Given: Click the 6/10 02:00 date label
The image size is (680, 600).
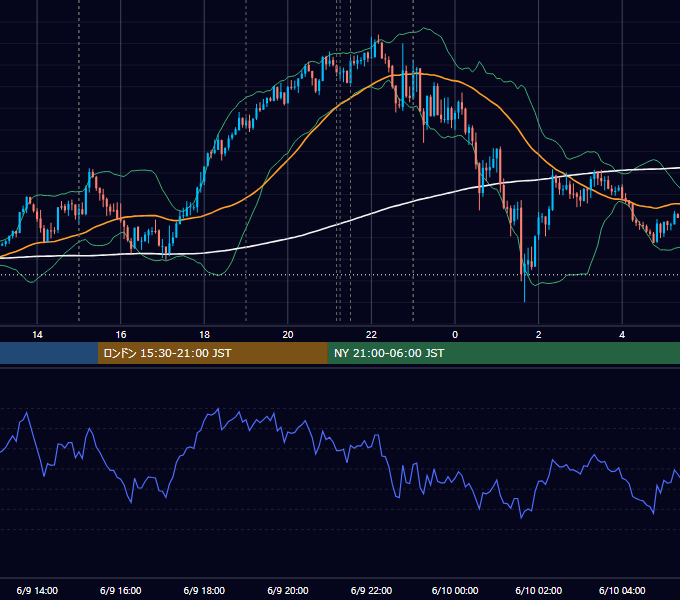Looking at the screenshot, I should pyautogui.click(x=539, y=590).
